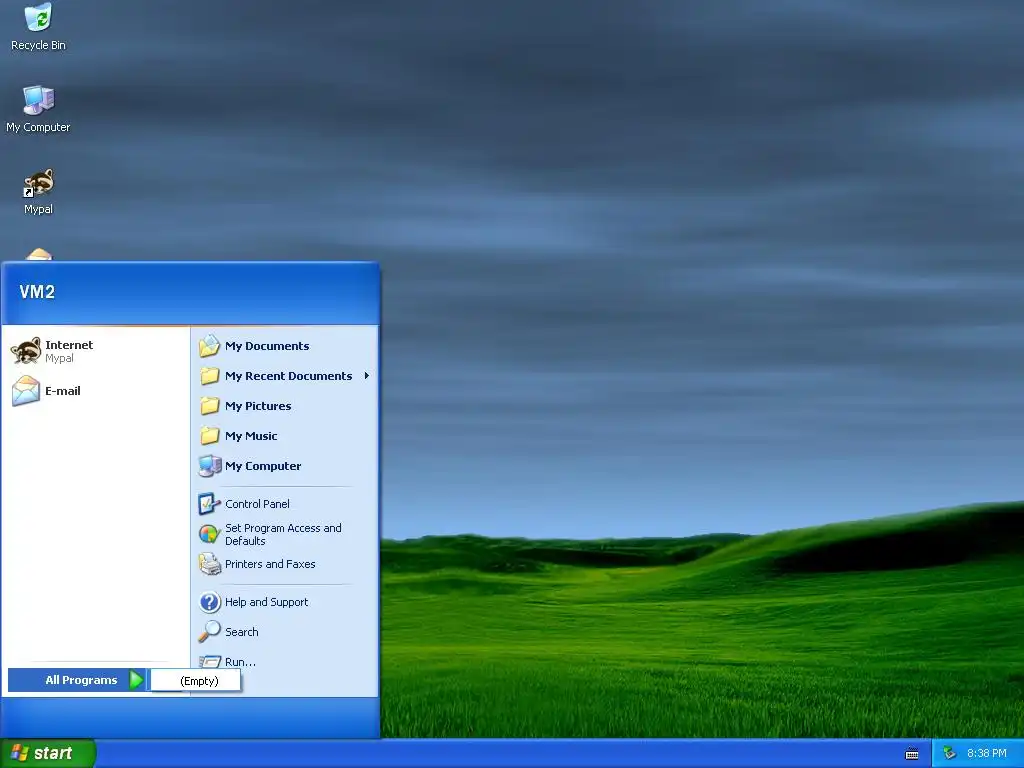1024x768 pixels.
Task: Select the My Computer desktop icon
Action: click(x=38, y=109)
